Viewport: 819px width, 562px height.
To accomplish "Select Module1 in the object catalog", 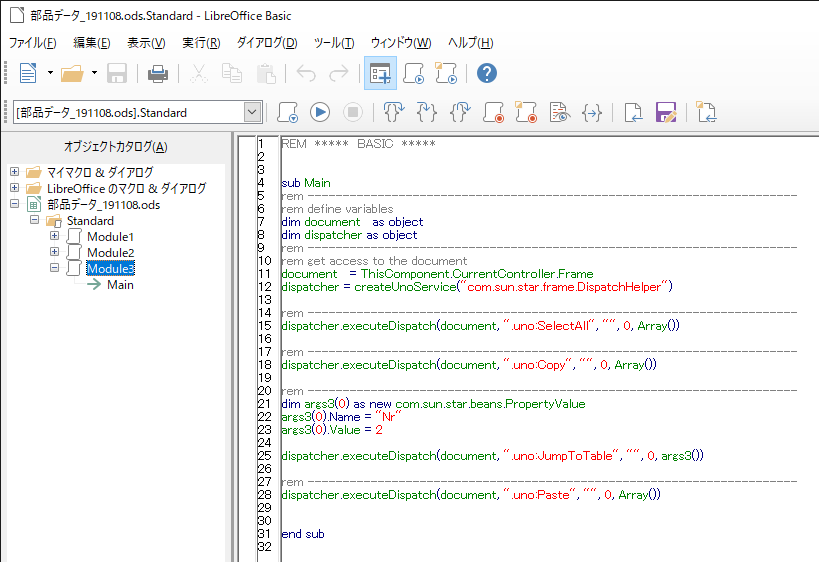I will 110,237.
